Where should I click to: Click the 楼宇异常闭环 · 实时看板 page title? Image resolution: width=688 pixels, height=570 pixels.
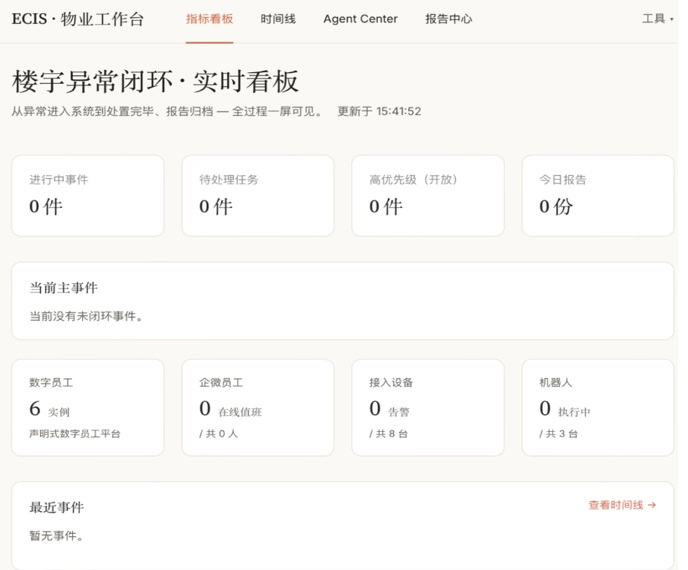(x=155, y=82)
